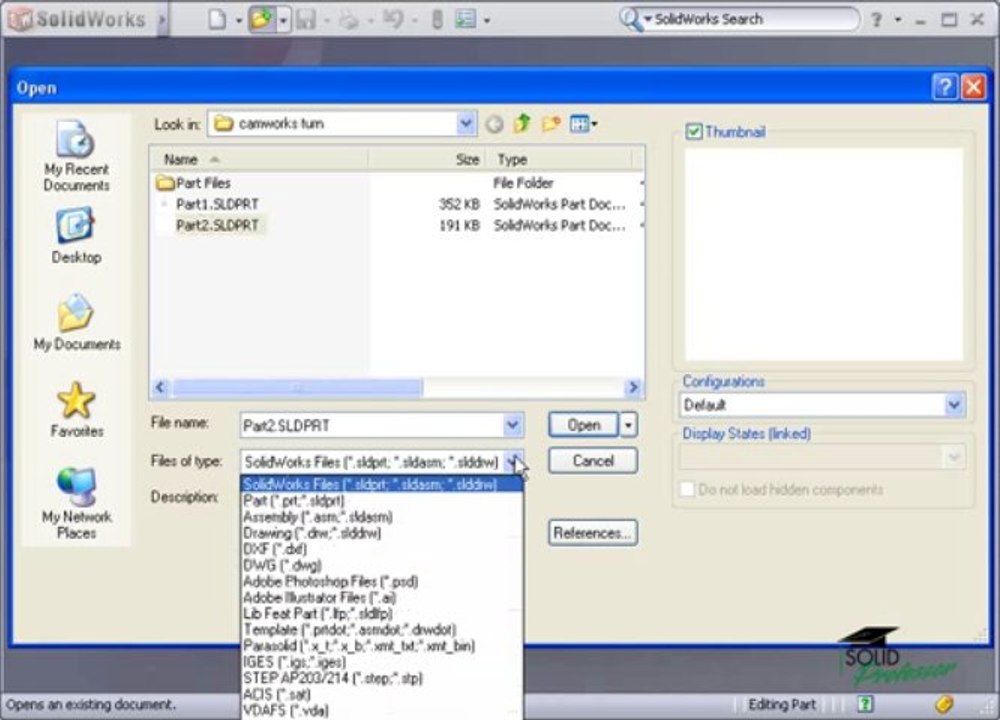Select Part (*.prt;*.sldprt) file type
Image resolution: width=1000 pixels, height=720 pixels.
point(381,501)
